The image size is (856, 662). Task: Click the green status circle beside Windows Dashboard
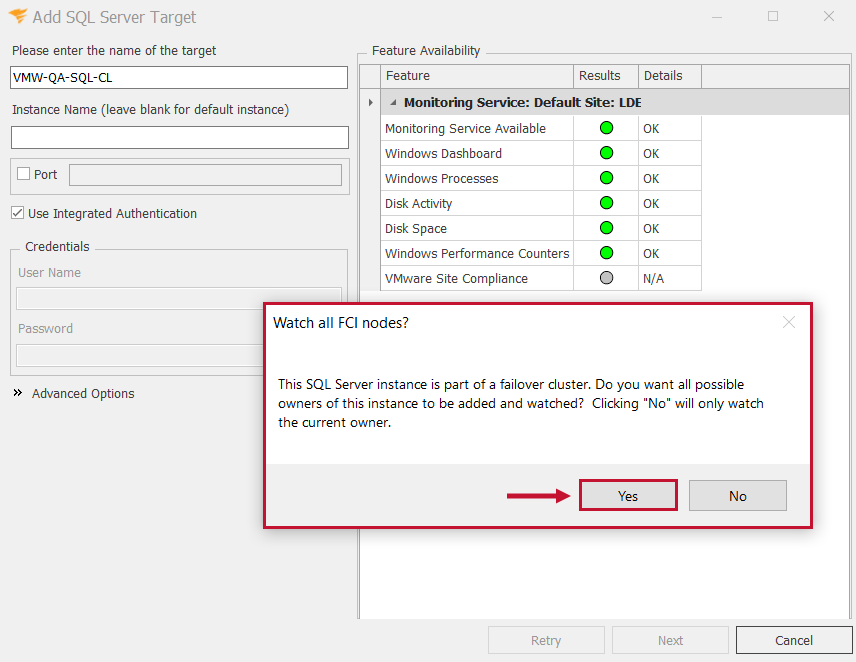[x=605, y=153]
